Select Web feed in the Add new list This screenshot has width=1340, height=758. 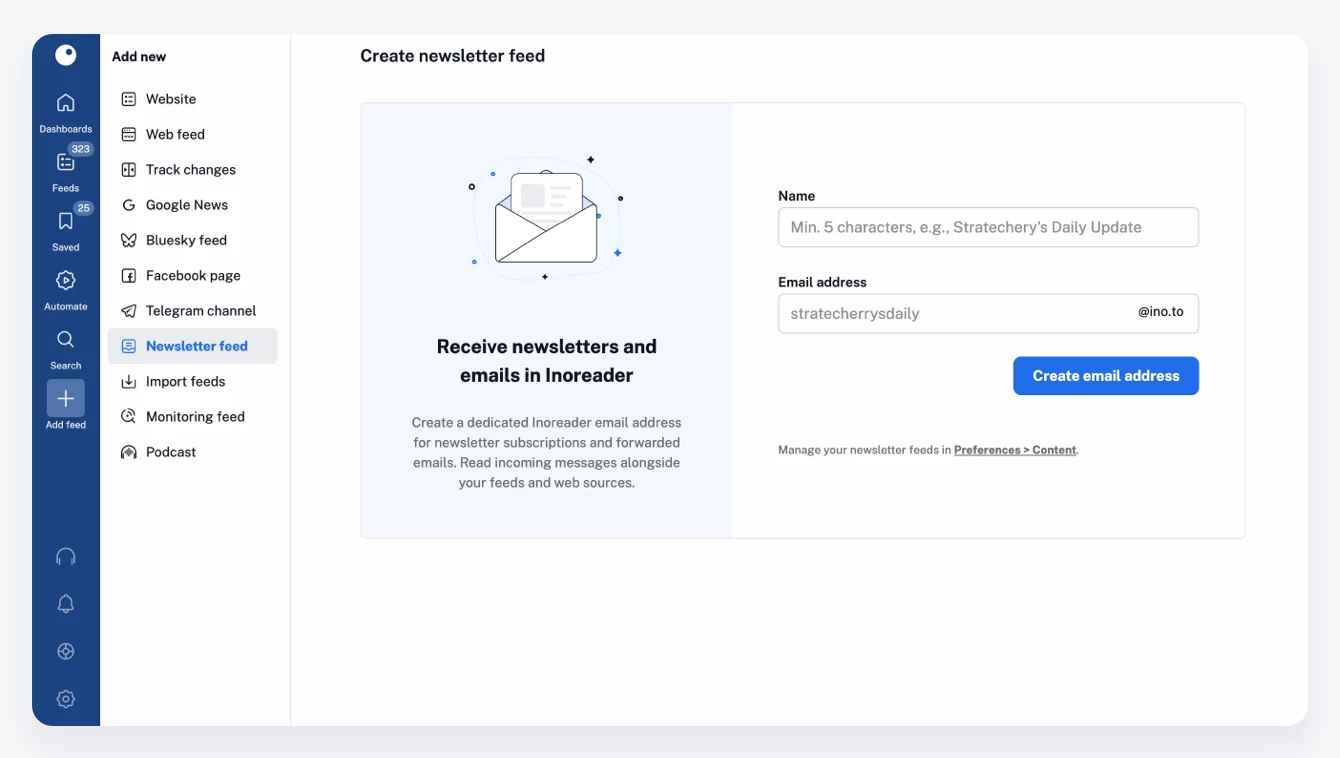[x=193, y=134]
